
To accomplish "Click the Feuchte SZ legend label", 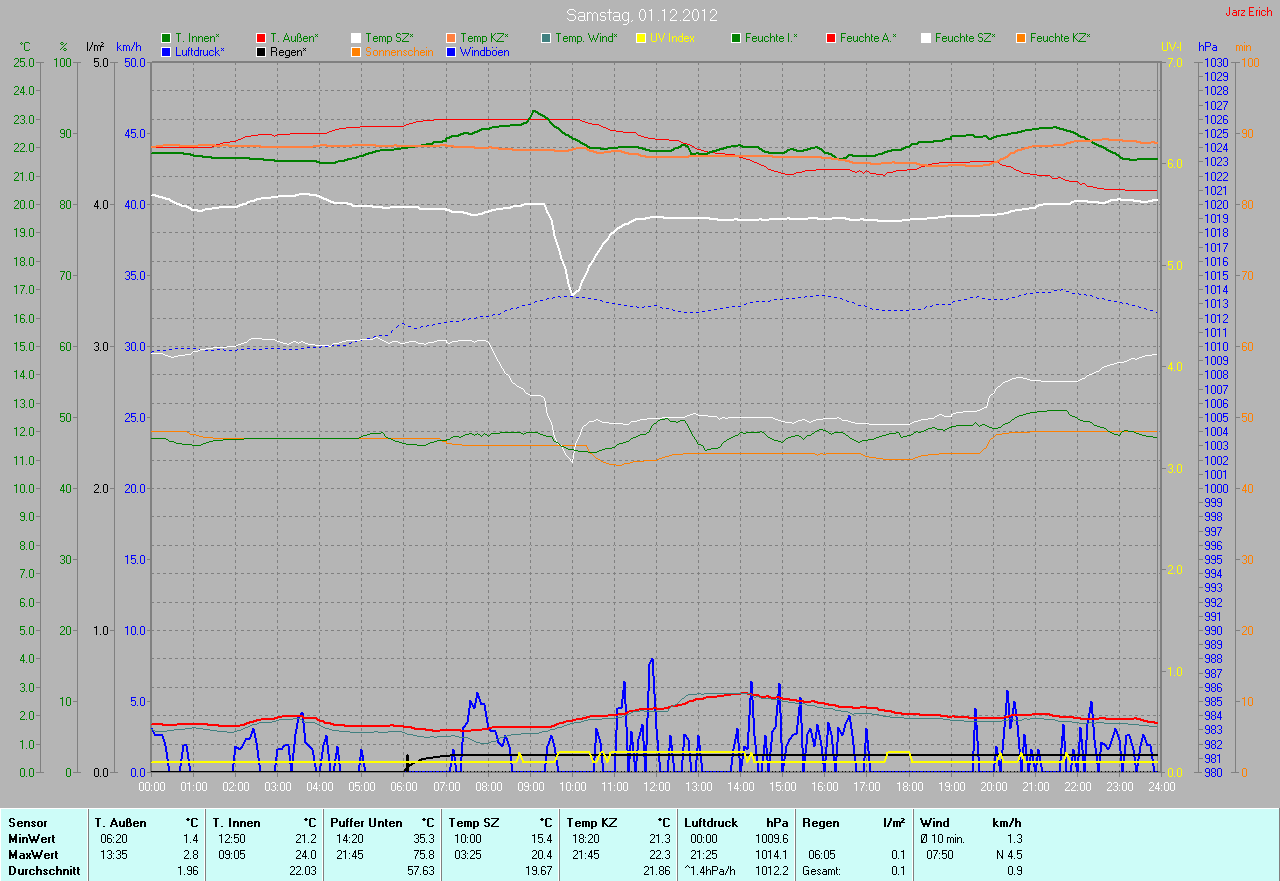I will [964, 38].
